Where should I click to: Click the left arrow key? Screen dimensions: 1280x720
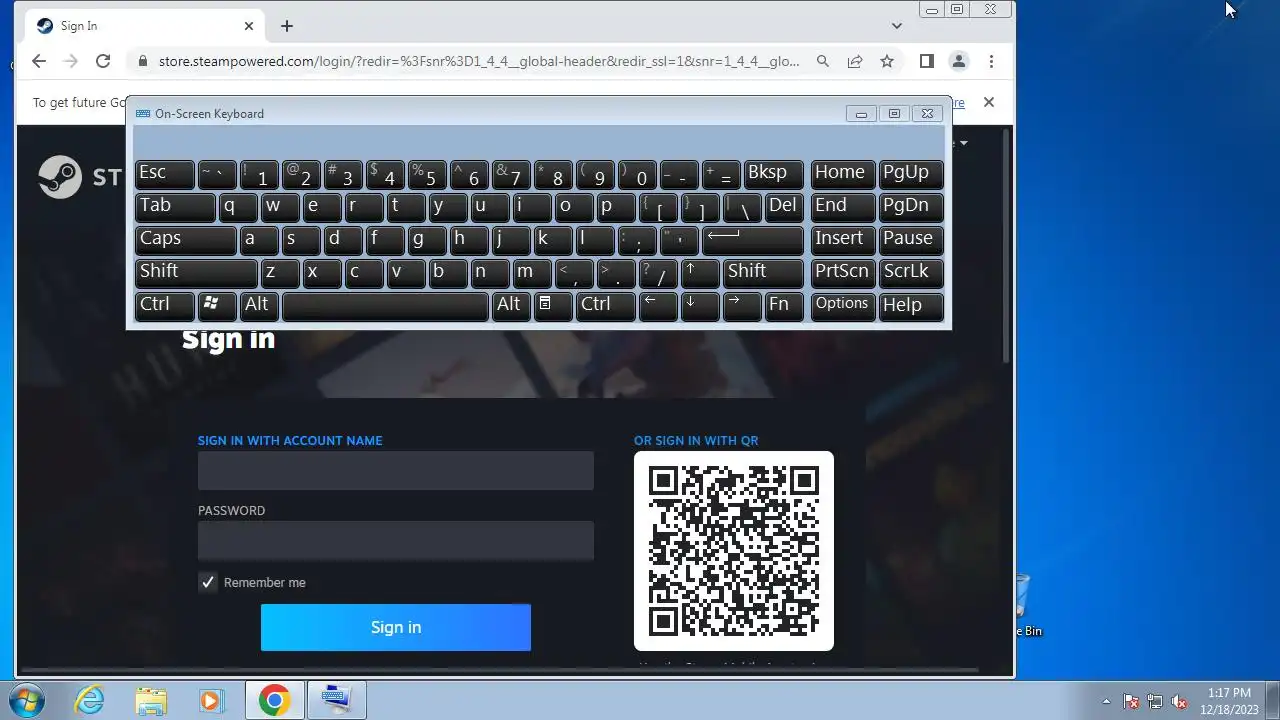click(x=658, y=305)
